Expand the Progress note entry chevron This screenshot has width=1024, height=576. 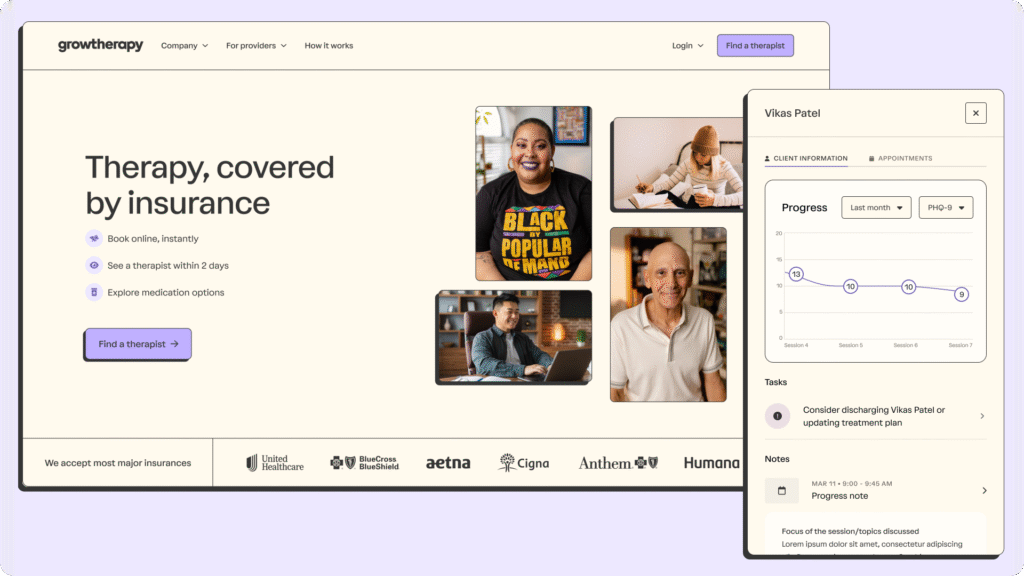984,490
